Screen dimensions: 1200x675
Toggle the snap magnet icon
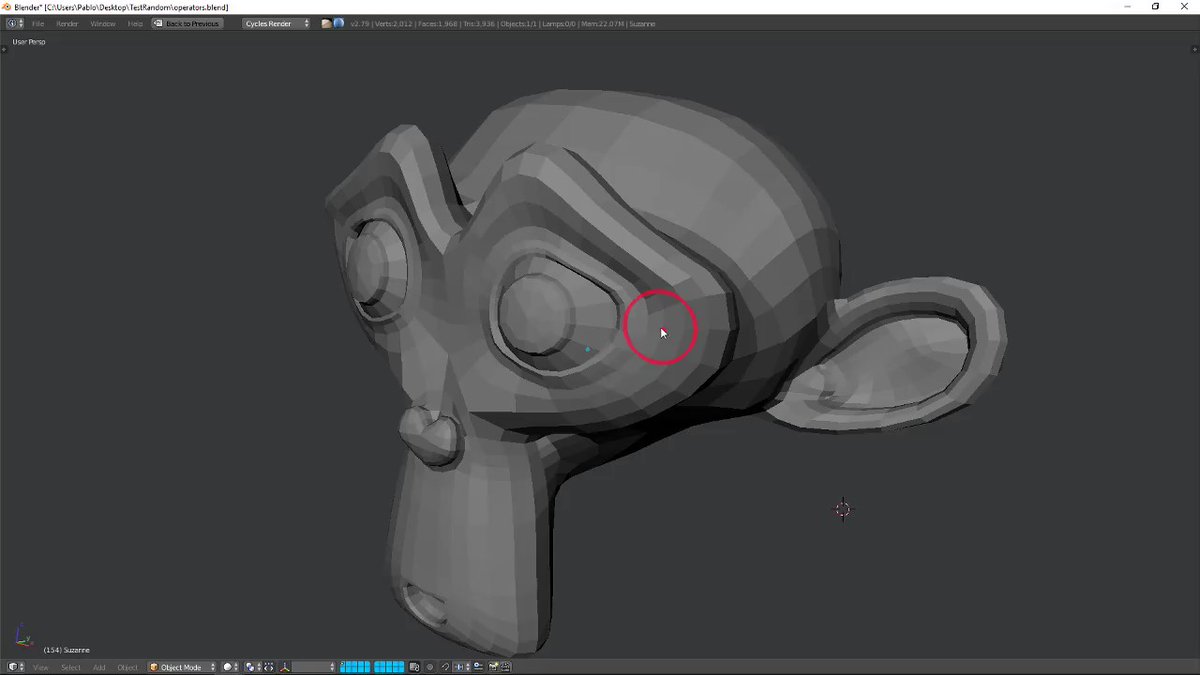tap(446, 667)
